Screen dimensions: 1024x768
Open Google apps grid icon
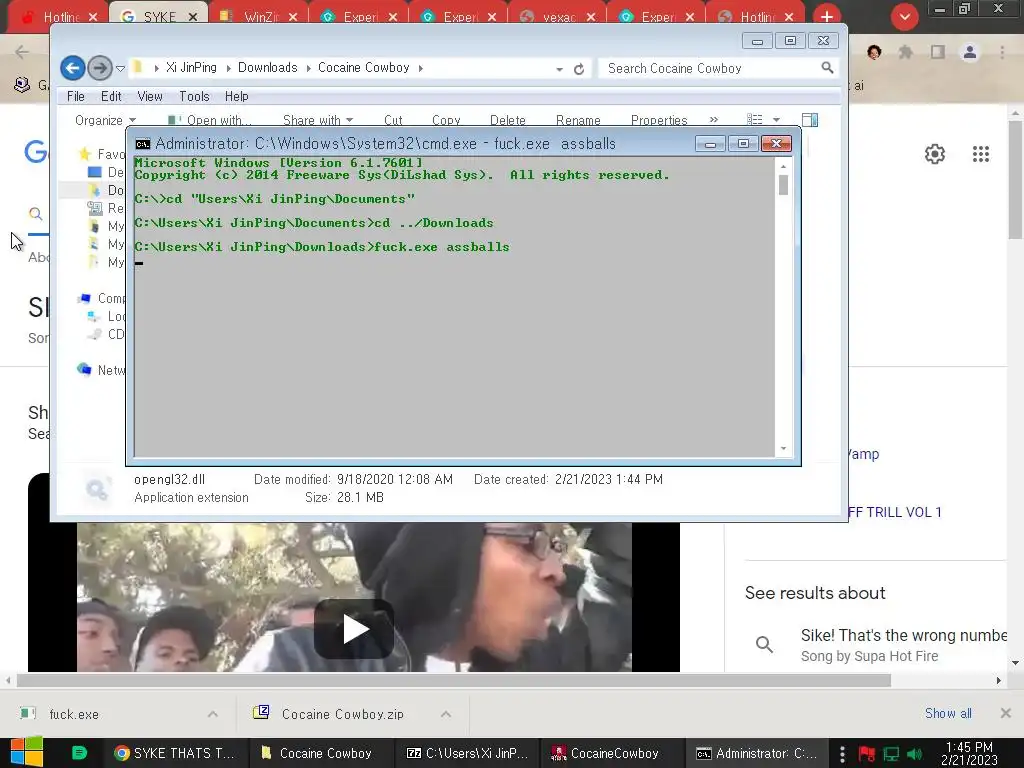pyautogui.click(x=980, y=154)
